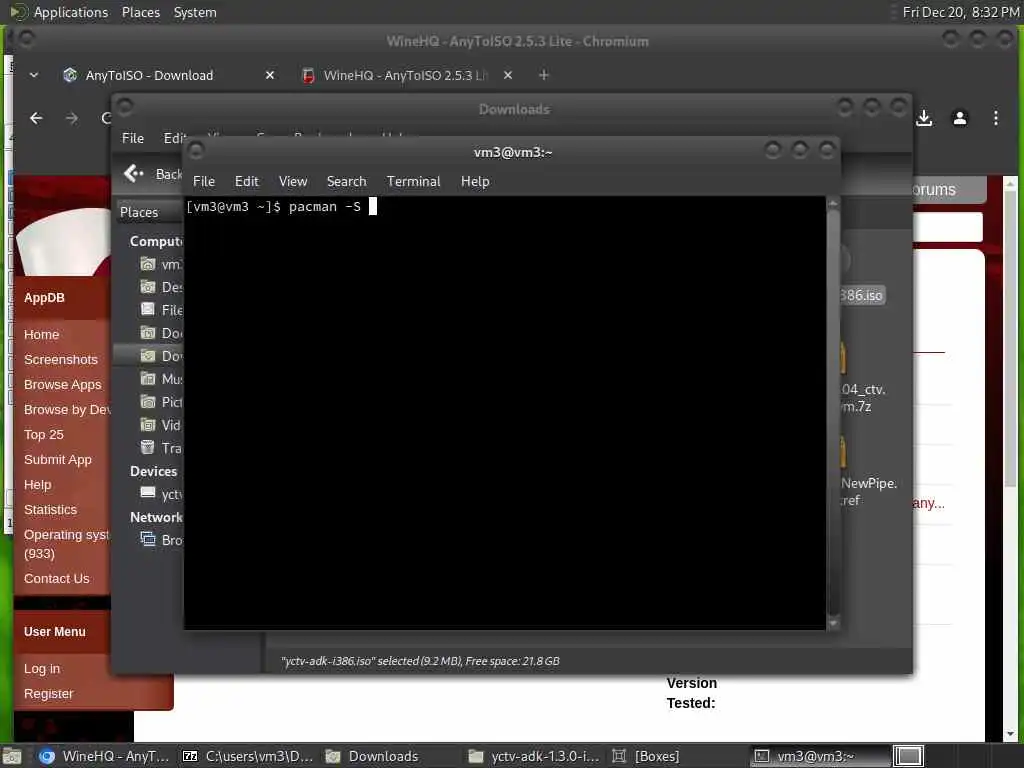Open the WineHQ sidebar Help link
Image resolution: width=1024 pixels, height=768 pixels.
[37, 485]
